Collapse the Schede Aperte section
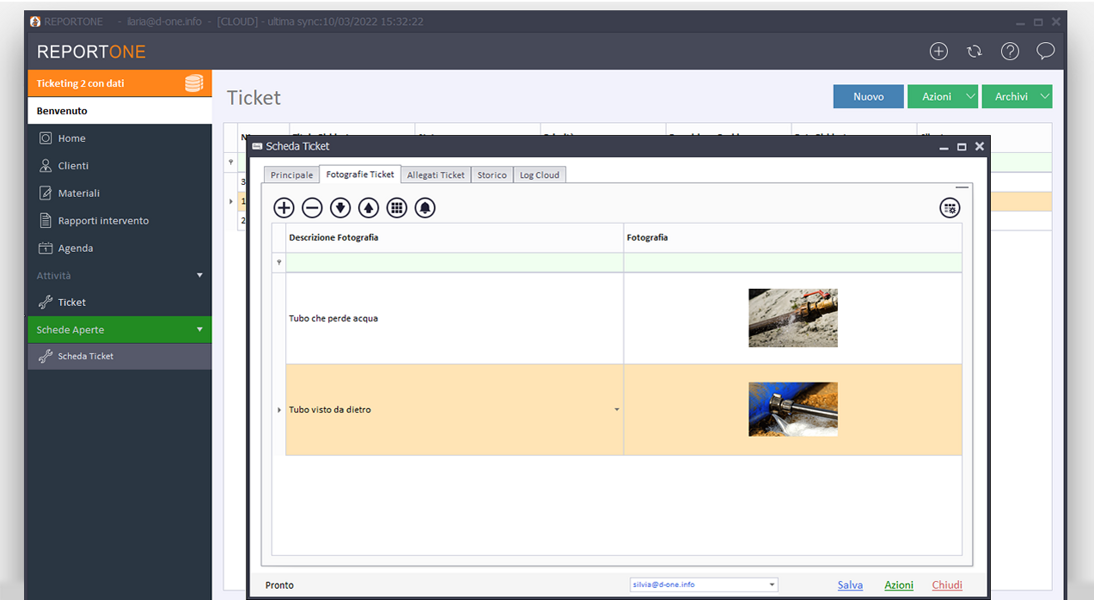 click(199, 329)
